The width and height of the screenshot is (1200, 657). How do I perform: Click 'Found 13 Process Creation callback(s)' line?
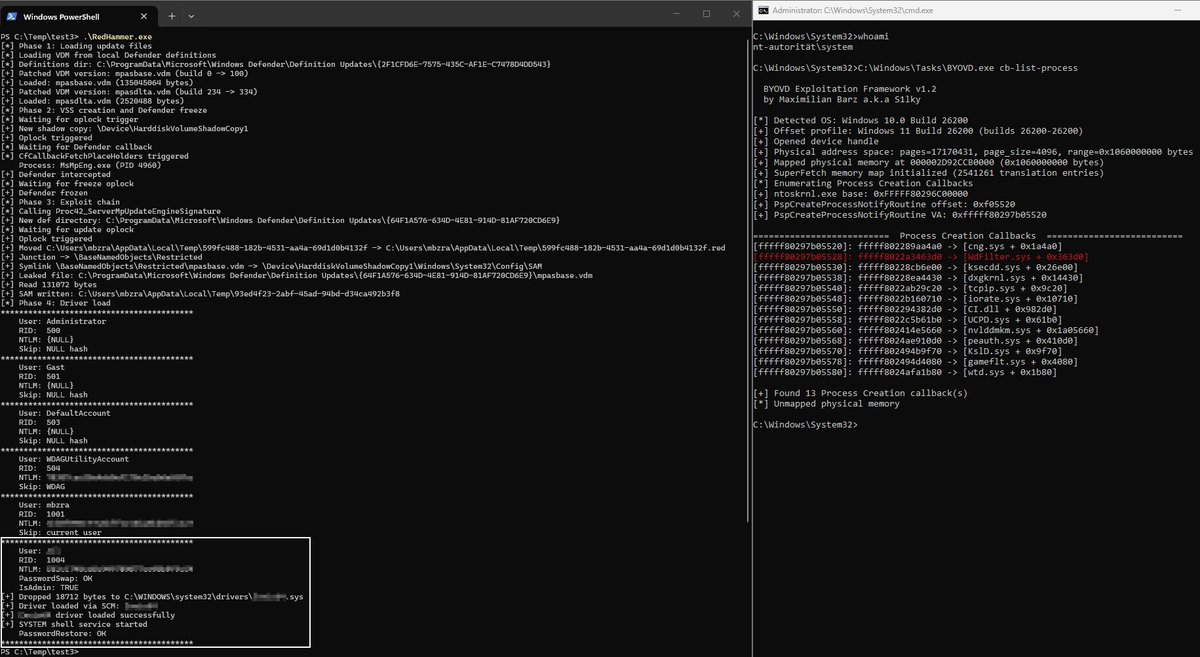[860, 393]
